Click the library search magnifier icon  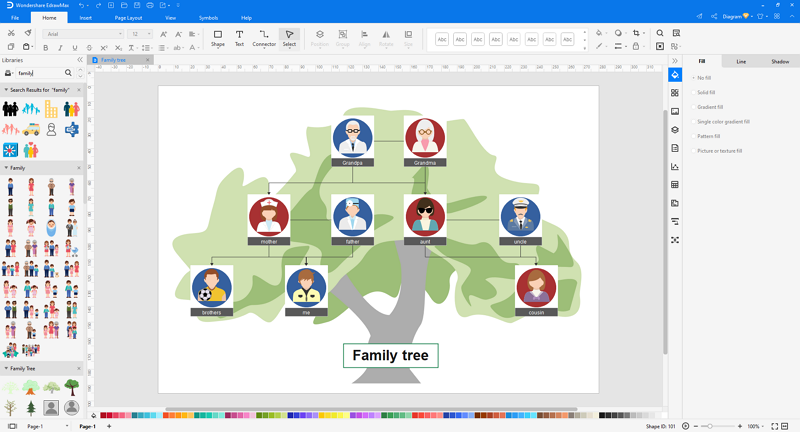[68, 73]
